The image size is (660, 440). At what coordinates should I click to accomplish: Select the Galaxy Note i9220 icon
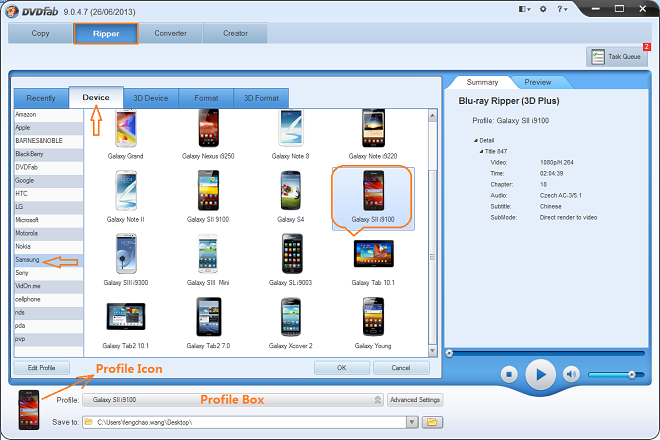(x=373, y=128)
